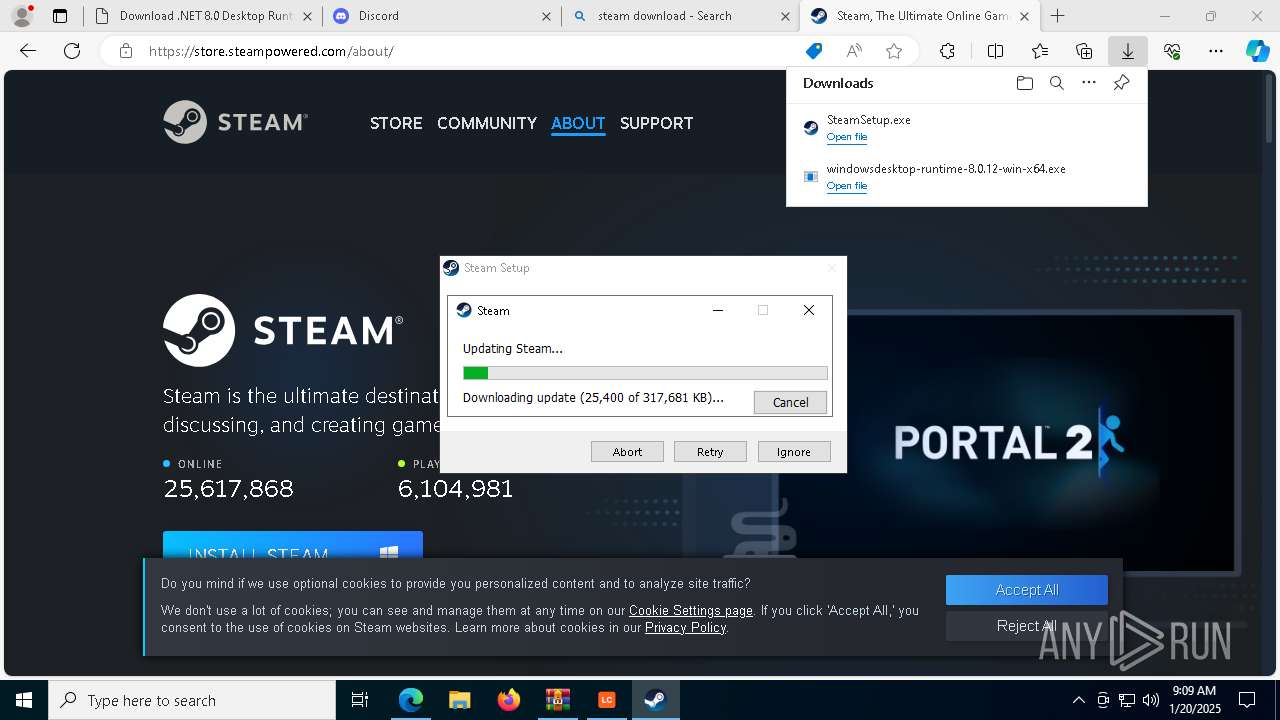Open the notifications center

point(1247,700)
